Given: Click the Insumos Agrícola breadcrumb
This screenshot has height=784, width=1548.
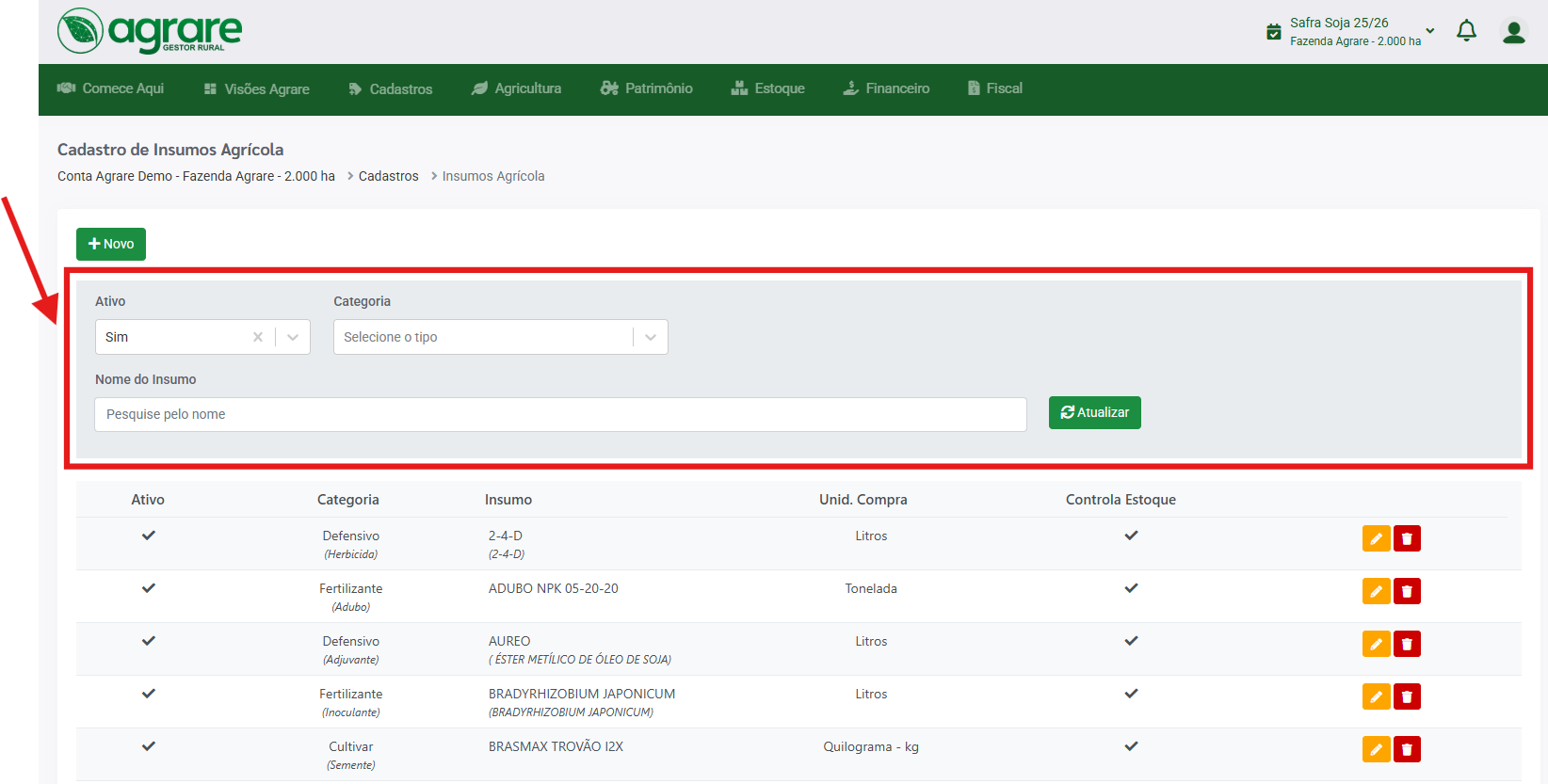Looking at the screenshot, I should [x=493, y=176].
